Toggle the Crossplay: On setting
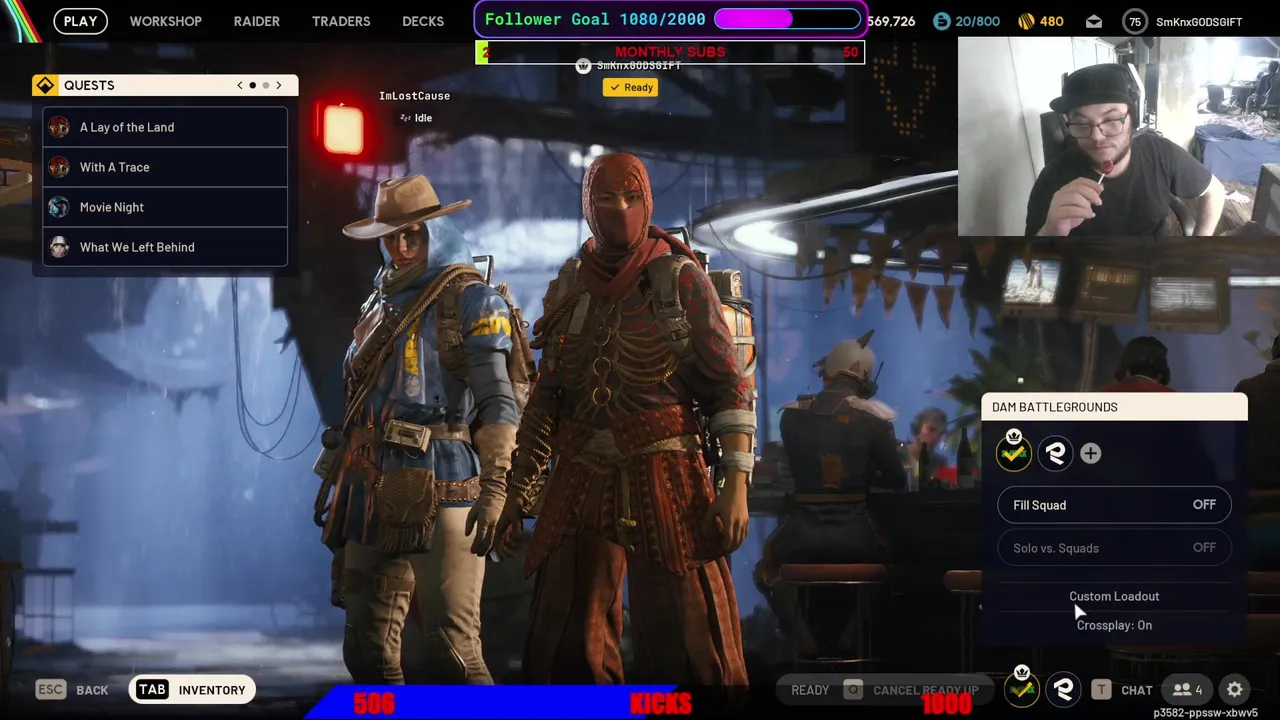This screenshot has width=1280, height=720. pyautogui.click(x=1114, y=625)
